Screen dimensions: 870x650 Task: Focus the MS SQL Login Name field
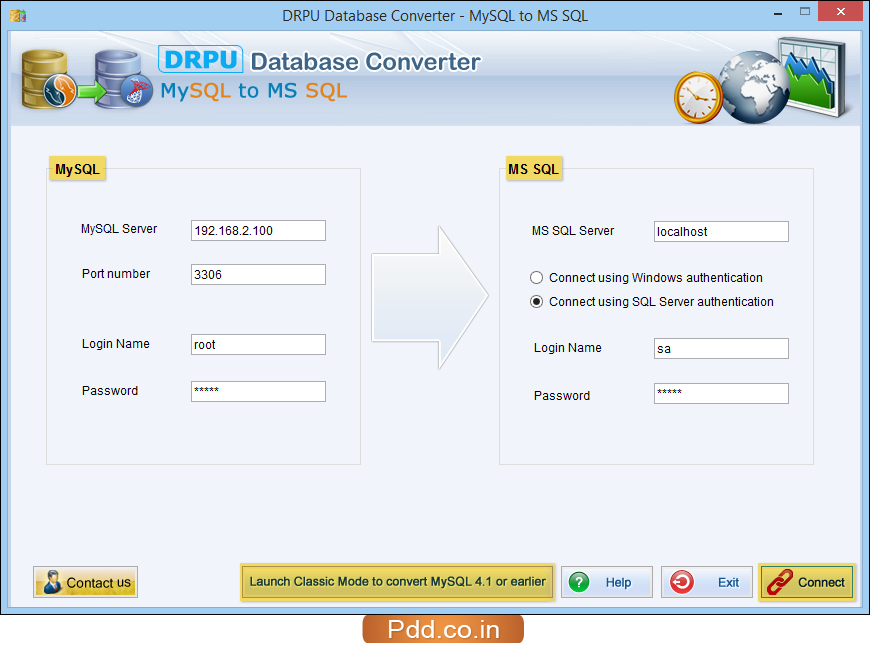pos(721,349)
